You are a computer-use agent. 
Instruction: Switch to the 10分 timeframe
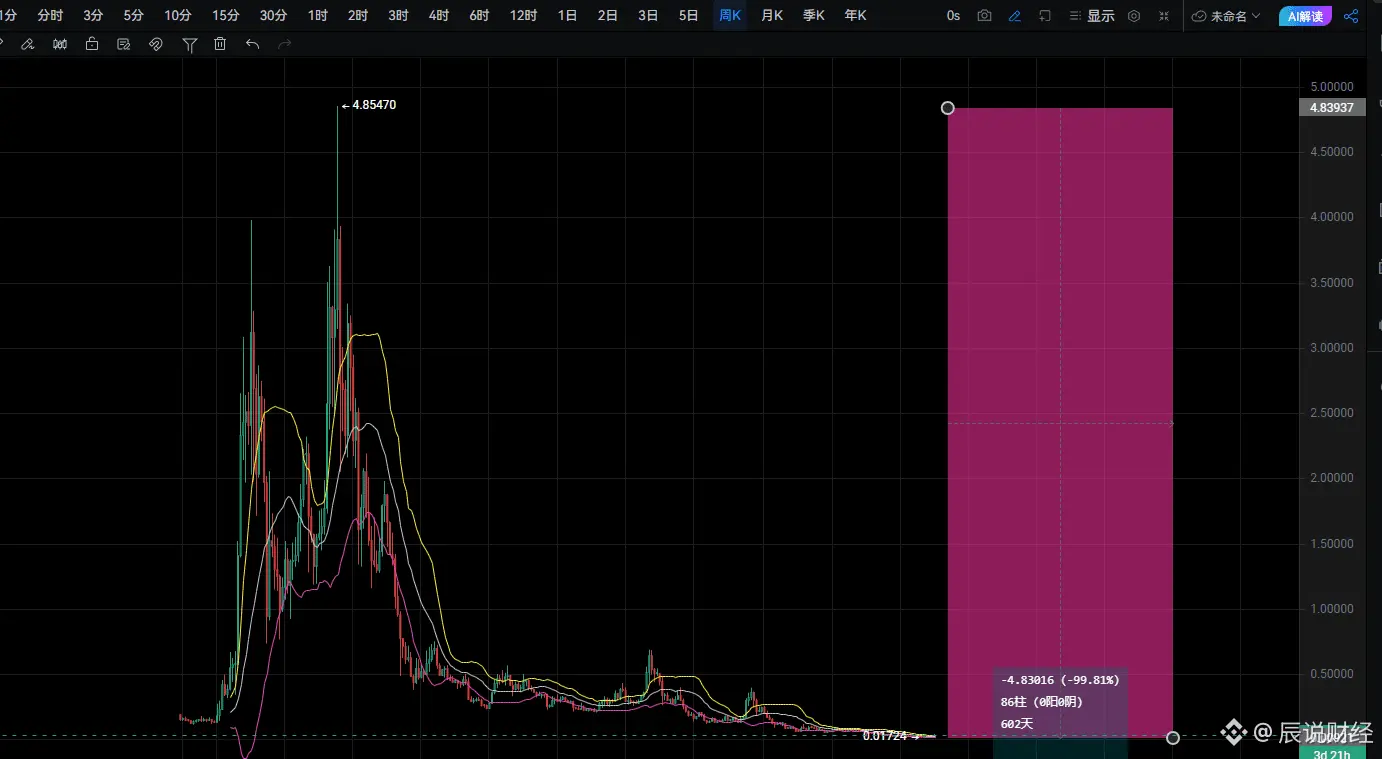point(178,16)
